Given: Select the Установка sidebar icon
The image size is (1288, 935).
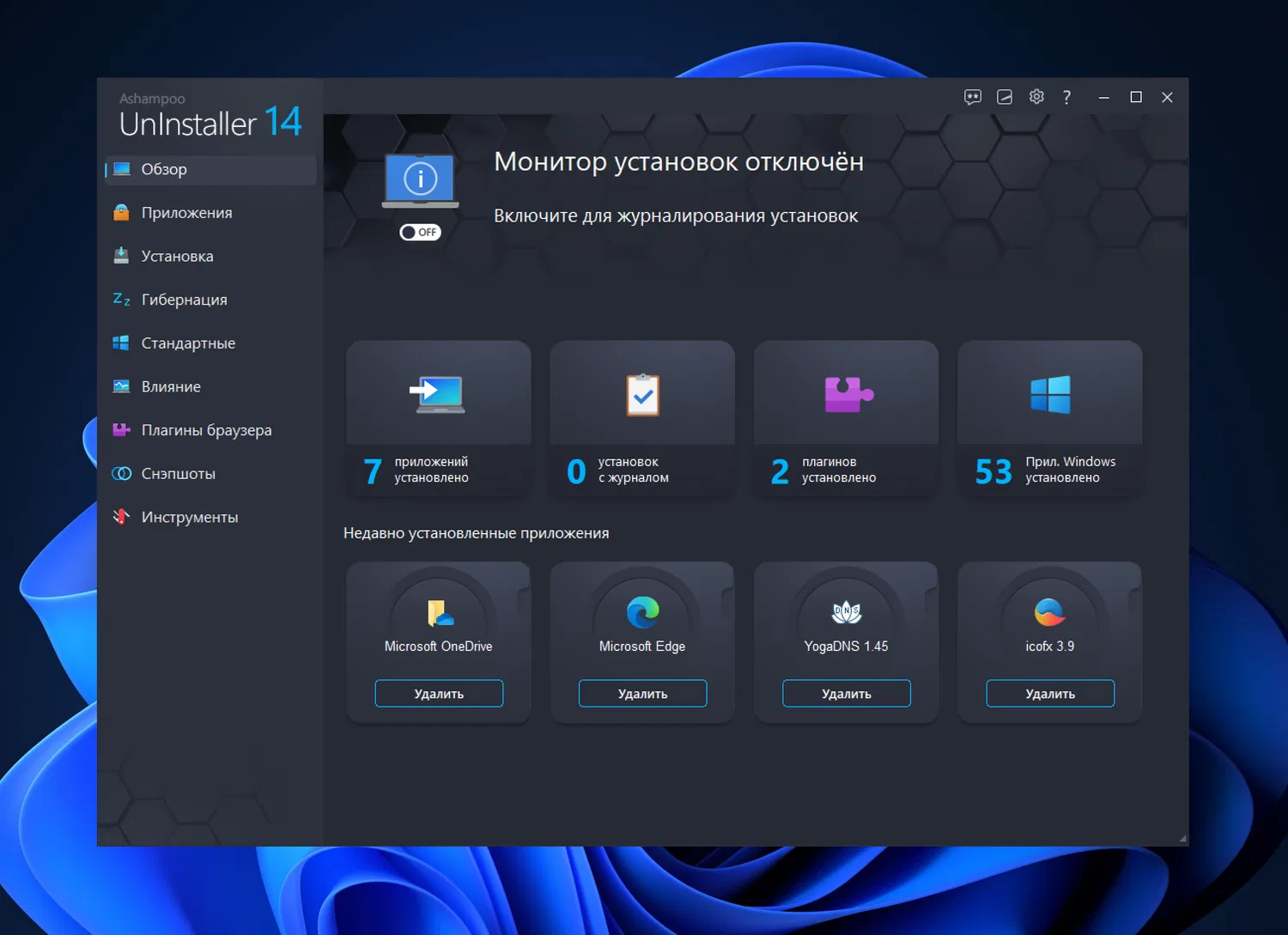Looking at the screenshot, I should [x=122, y=256].
